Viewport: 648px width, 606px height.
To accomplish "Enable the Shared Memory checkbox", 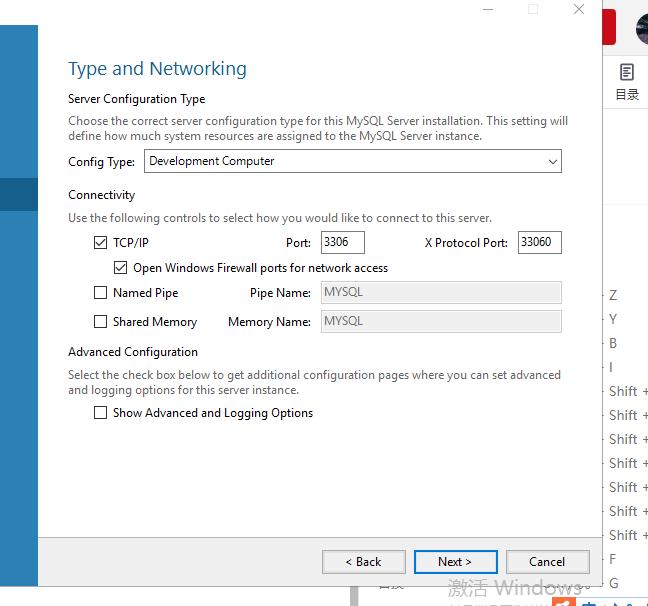I will [x=100, y=322].
